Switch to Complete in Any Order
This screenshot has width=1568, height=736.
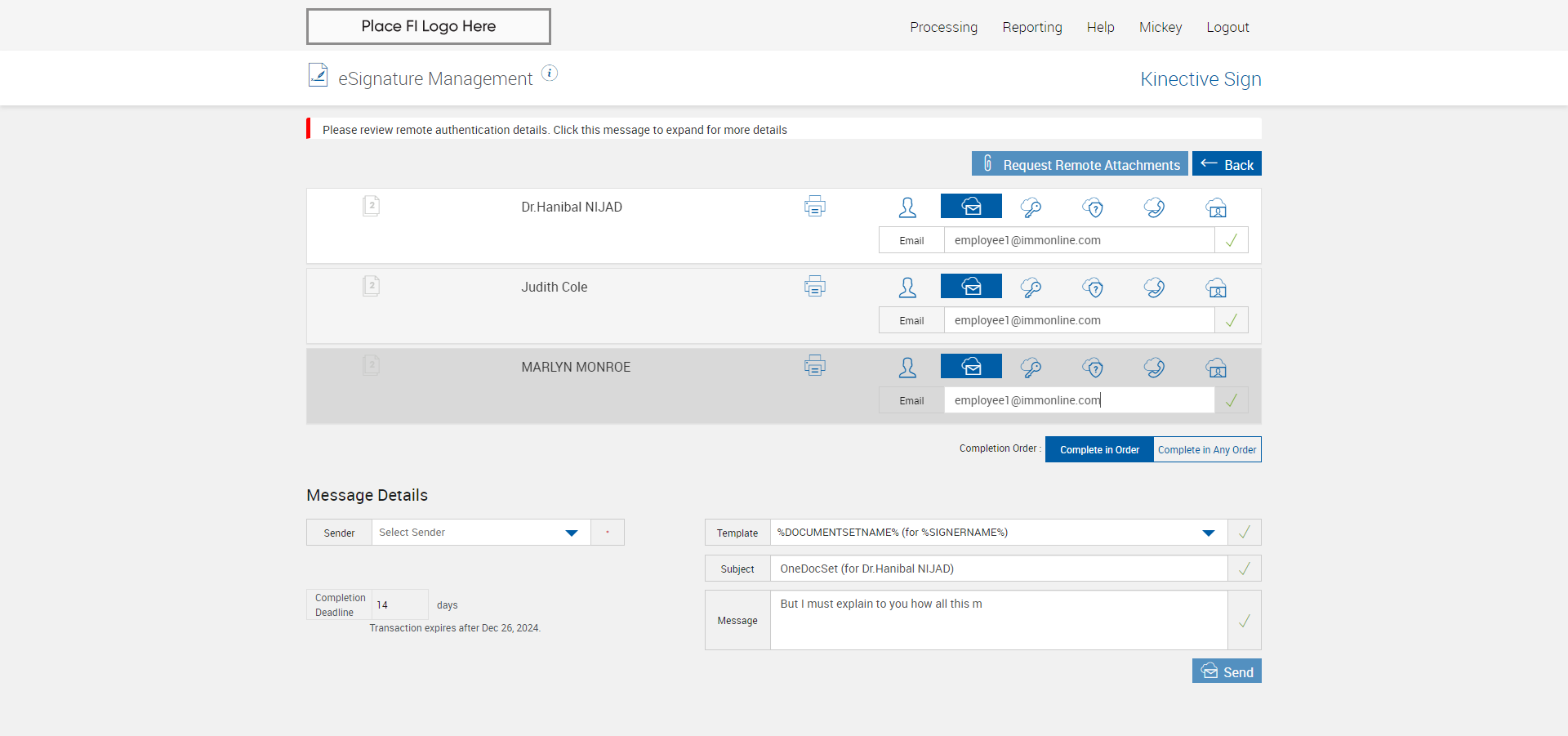coord(1207,450)
